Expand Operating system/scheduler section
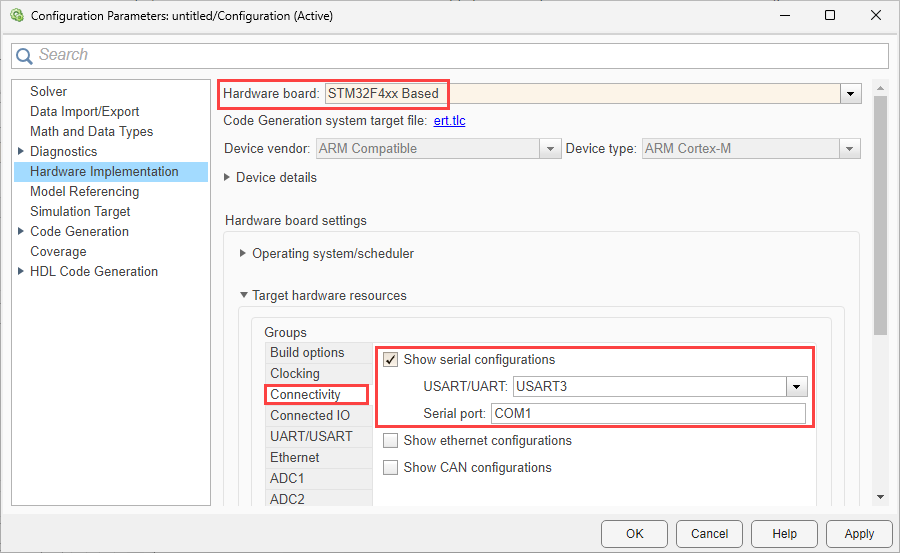The height and width of the screenshot is (553, 900). coord(243,254)
